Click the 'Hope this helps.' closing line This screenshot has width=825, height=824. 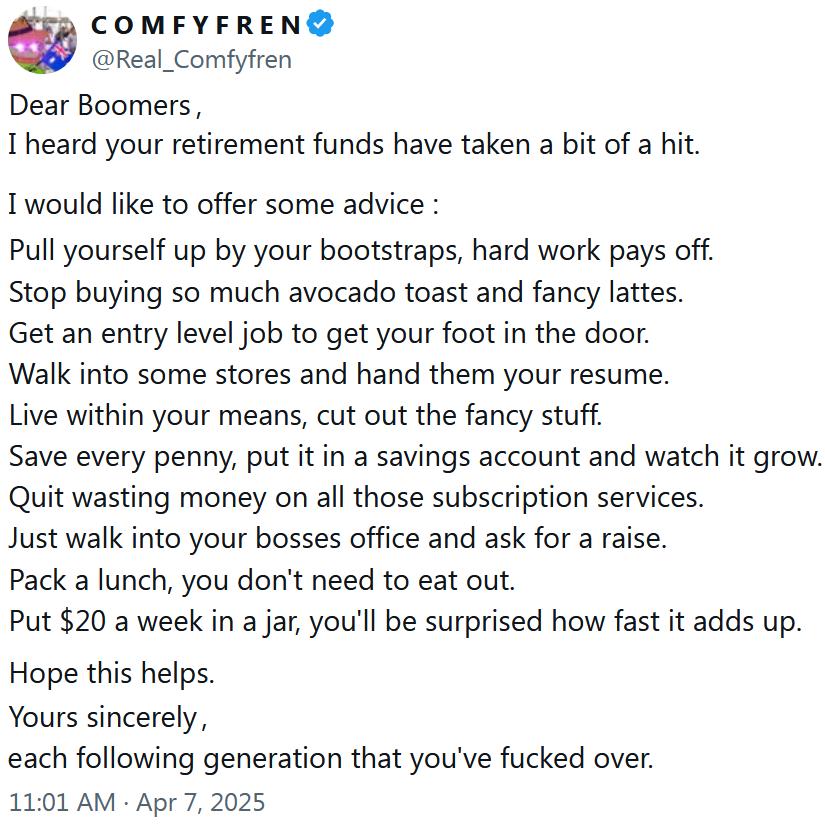pyautogui.click(x=112, y=674)
